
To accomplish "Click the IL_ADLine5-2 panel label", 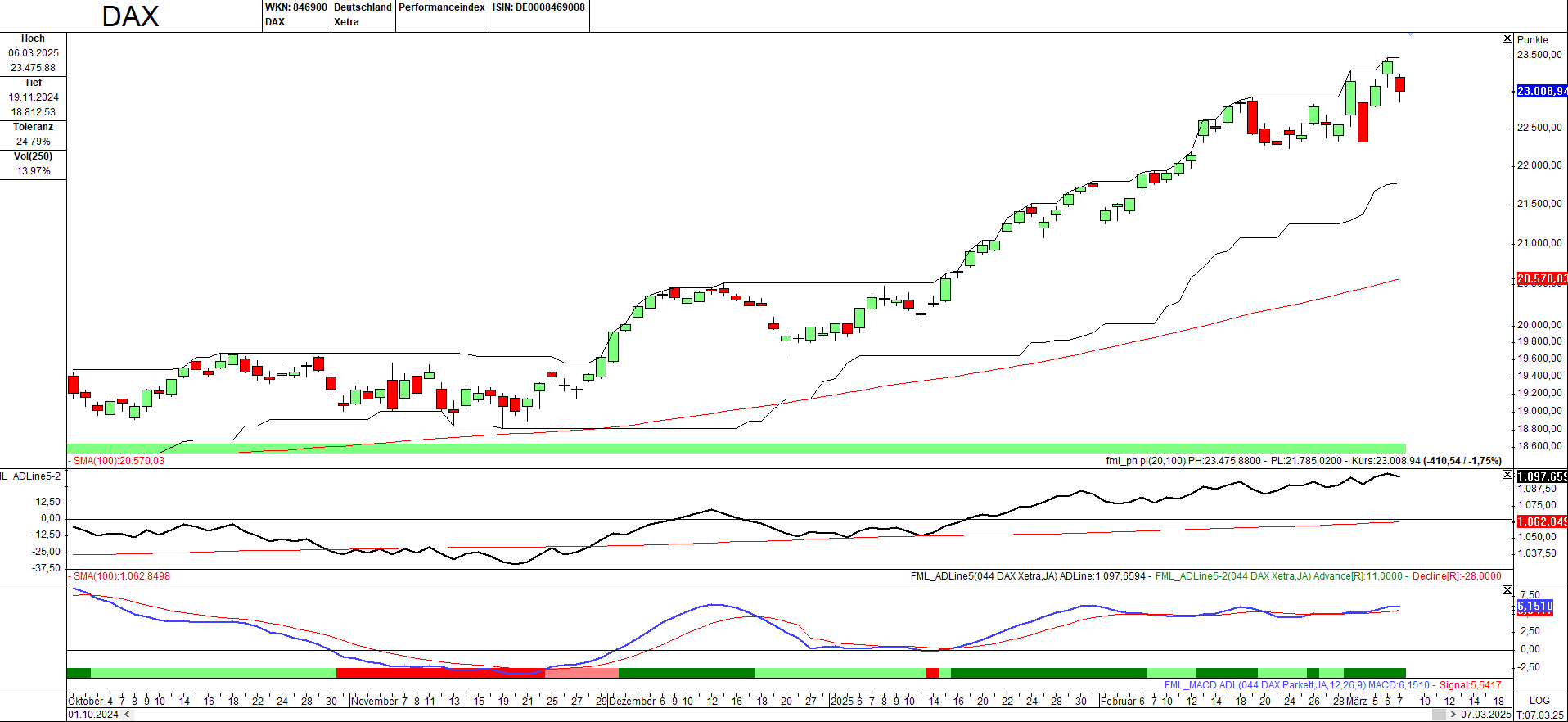I will [30, 476].
